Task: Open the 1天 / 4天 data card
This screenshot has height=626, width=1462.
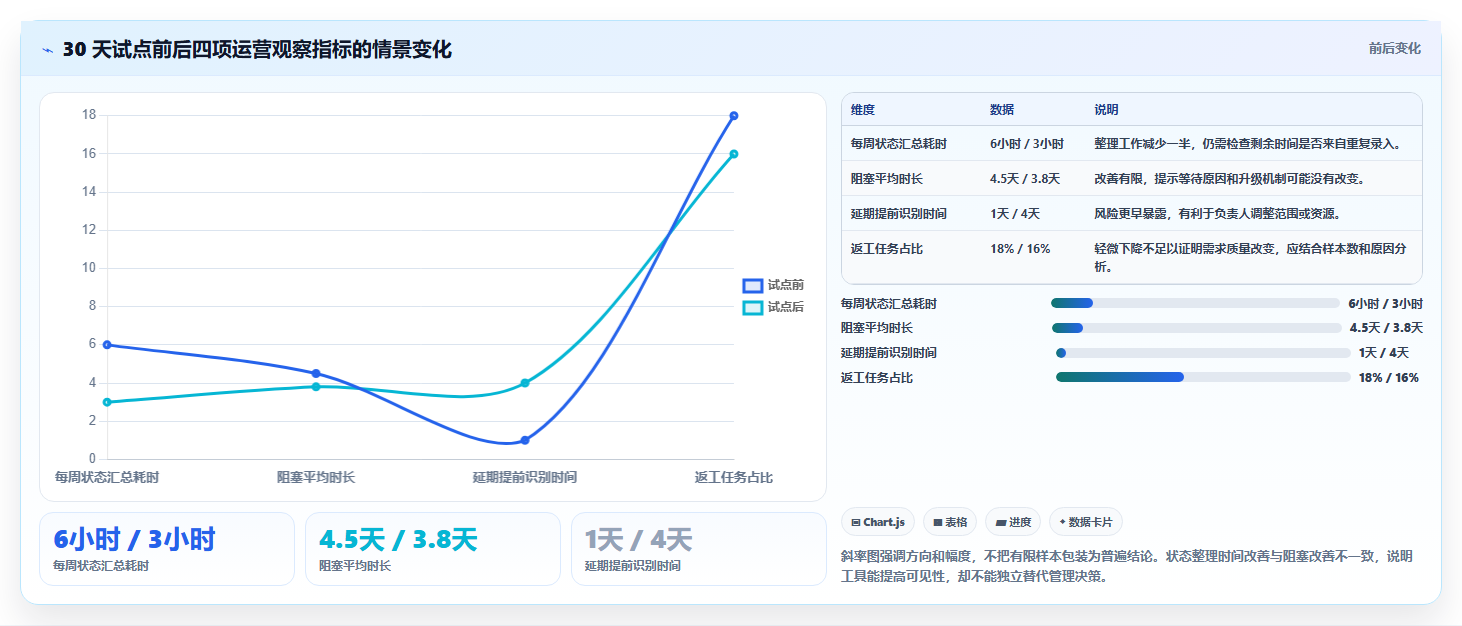Action: pyautogui.click(x=699, y=549)
